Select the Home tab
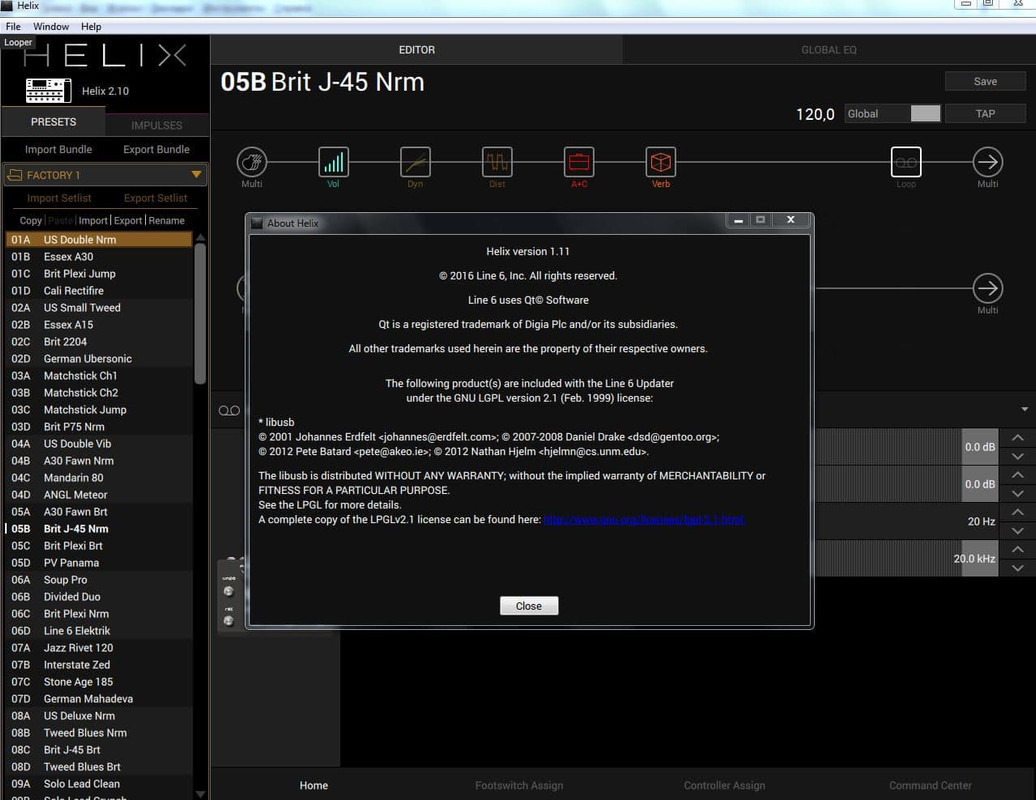This screenshot has height=800, width=1036. click(x=314, y=785)
